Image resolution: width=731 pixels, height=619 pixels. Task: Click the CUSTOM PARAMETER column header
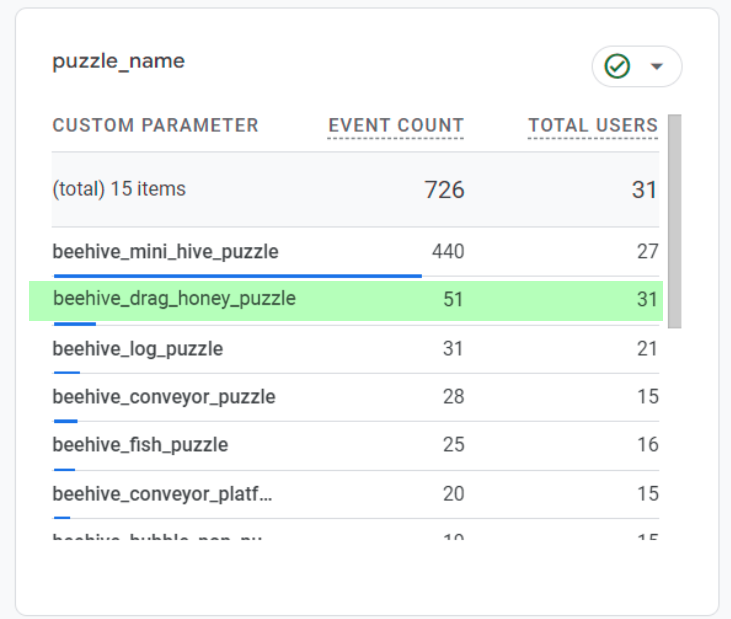click(x=155, y=125)
